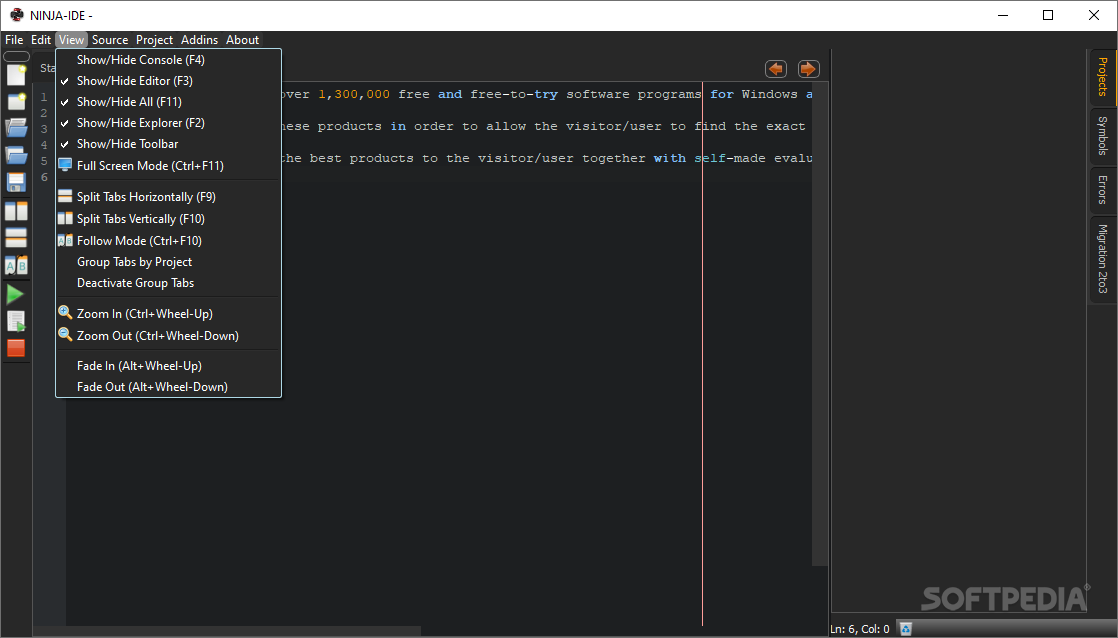Open the Project menu
The image size is (1118, 638).
pos(155,40)
